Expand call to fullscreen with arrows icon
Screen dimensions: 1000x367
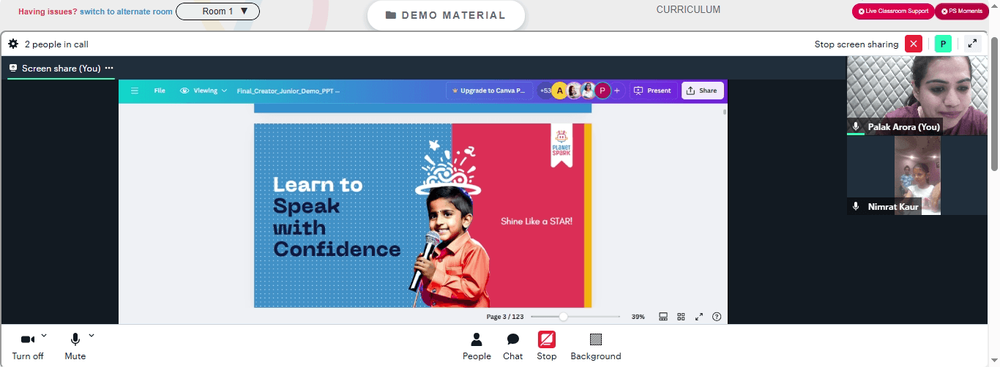[x=972, y=44]
